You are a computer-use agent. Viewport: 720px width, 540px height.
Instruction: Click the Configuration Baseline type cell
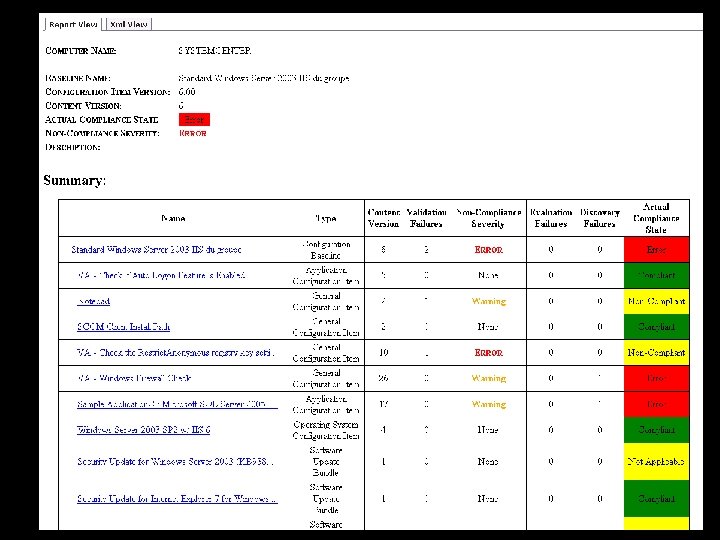pos(326,249)
